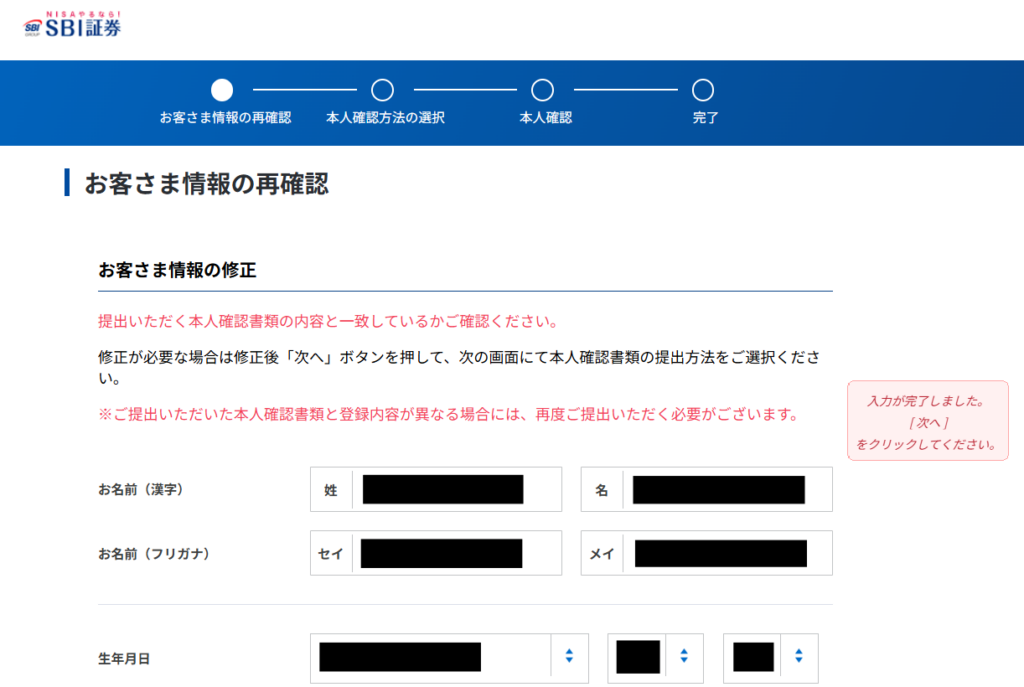Click the お名前（フリガナ） field label
This screenshot has height=687, width=1024.
(153, 553)
